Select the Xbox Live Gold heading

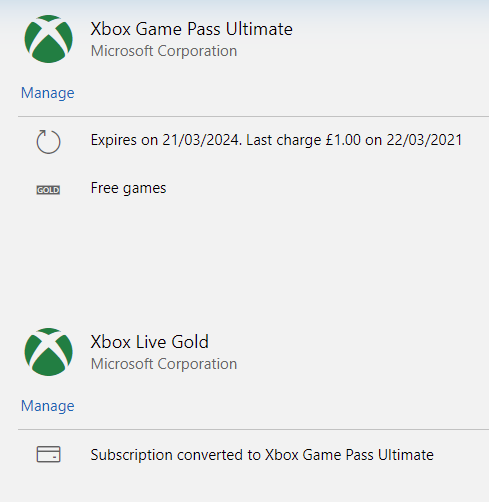tap(150, 342)
